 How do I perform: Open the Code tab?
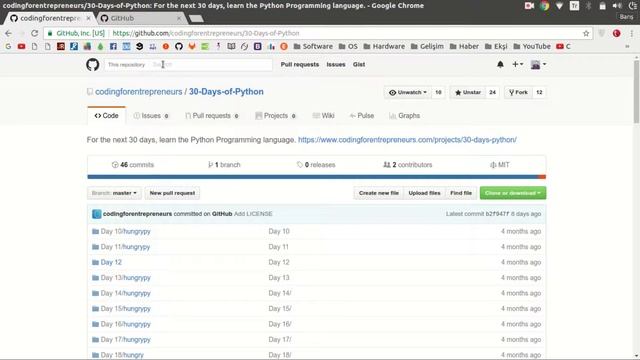pos(106,116)
